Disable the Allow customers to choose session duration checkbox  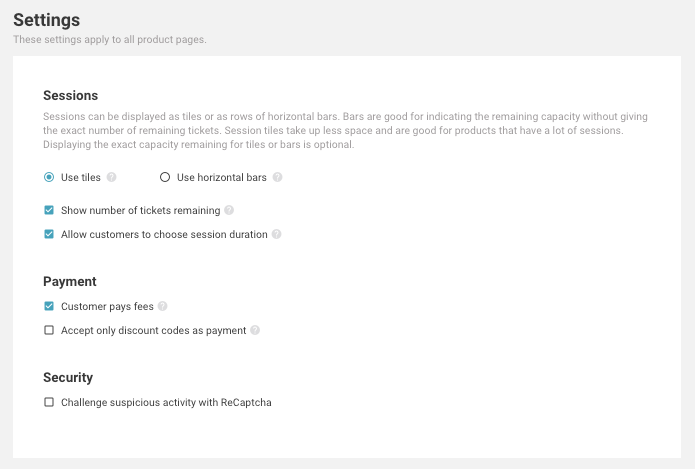[49, 234]
